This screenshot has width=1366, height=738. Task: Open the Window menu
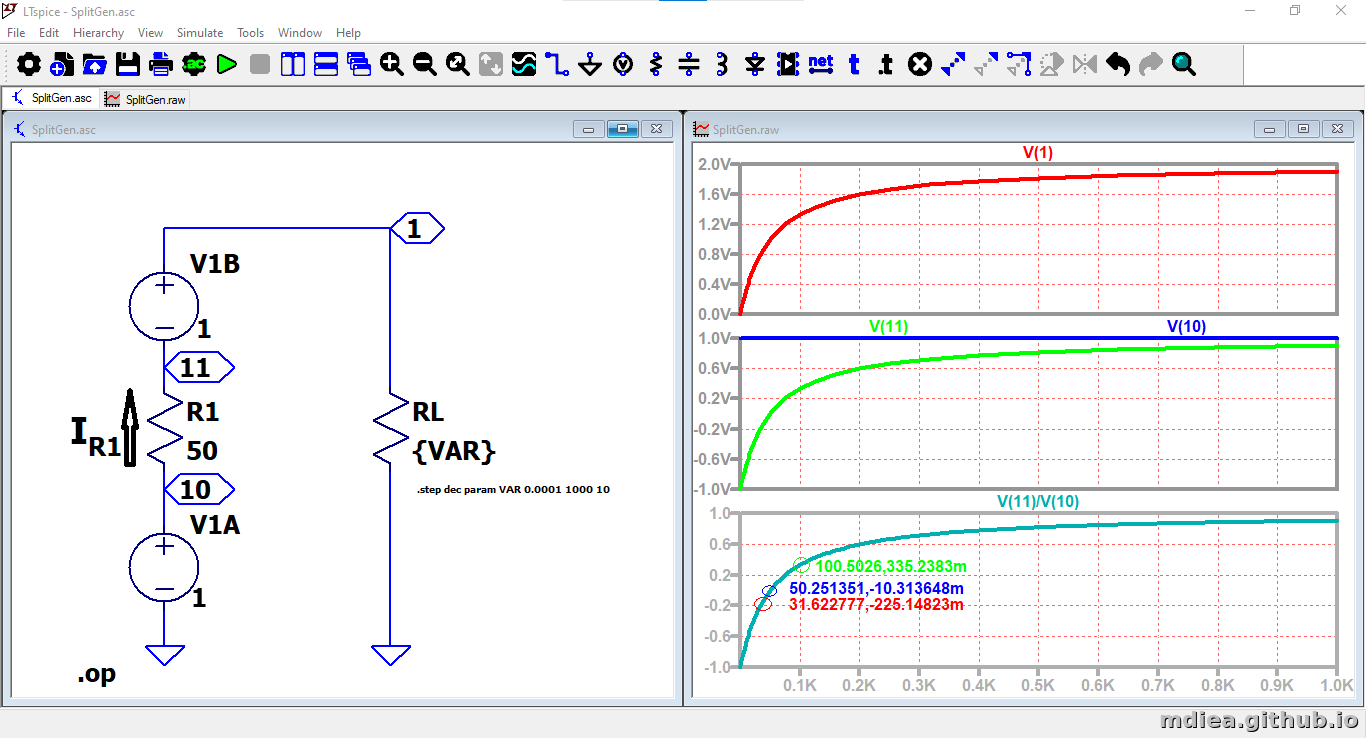click(300, 33)
